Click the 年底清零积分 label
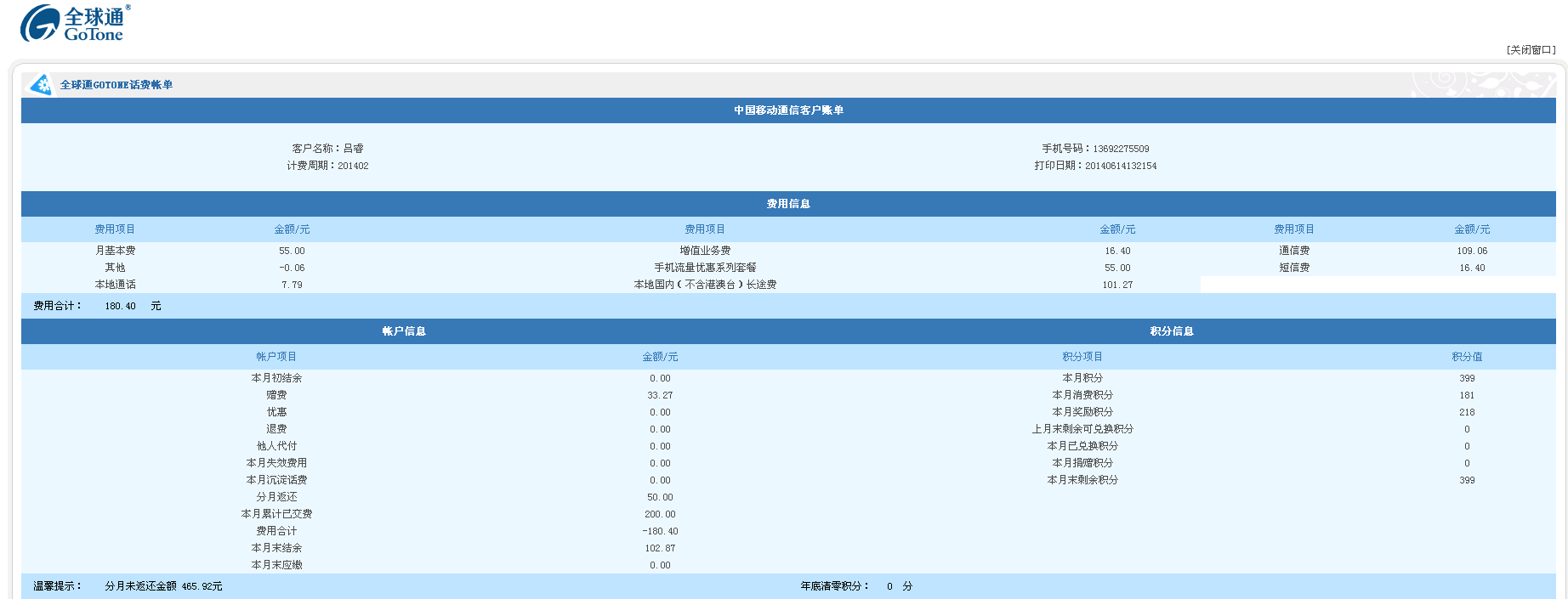The height and width of the screenshot is (599, 1568). point(834,586)
